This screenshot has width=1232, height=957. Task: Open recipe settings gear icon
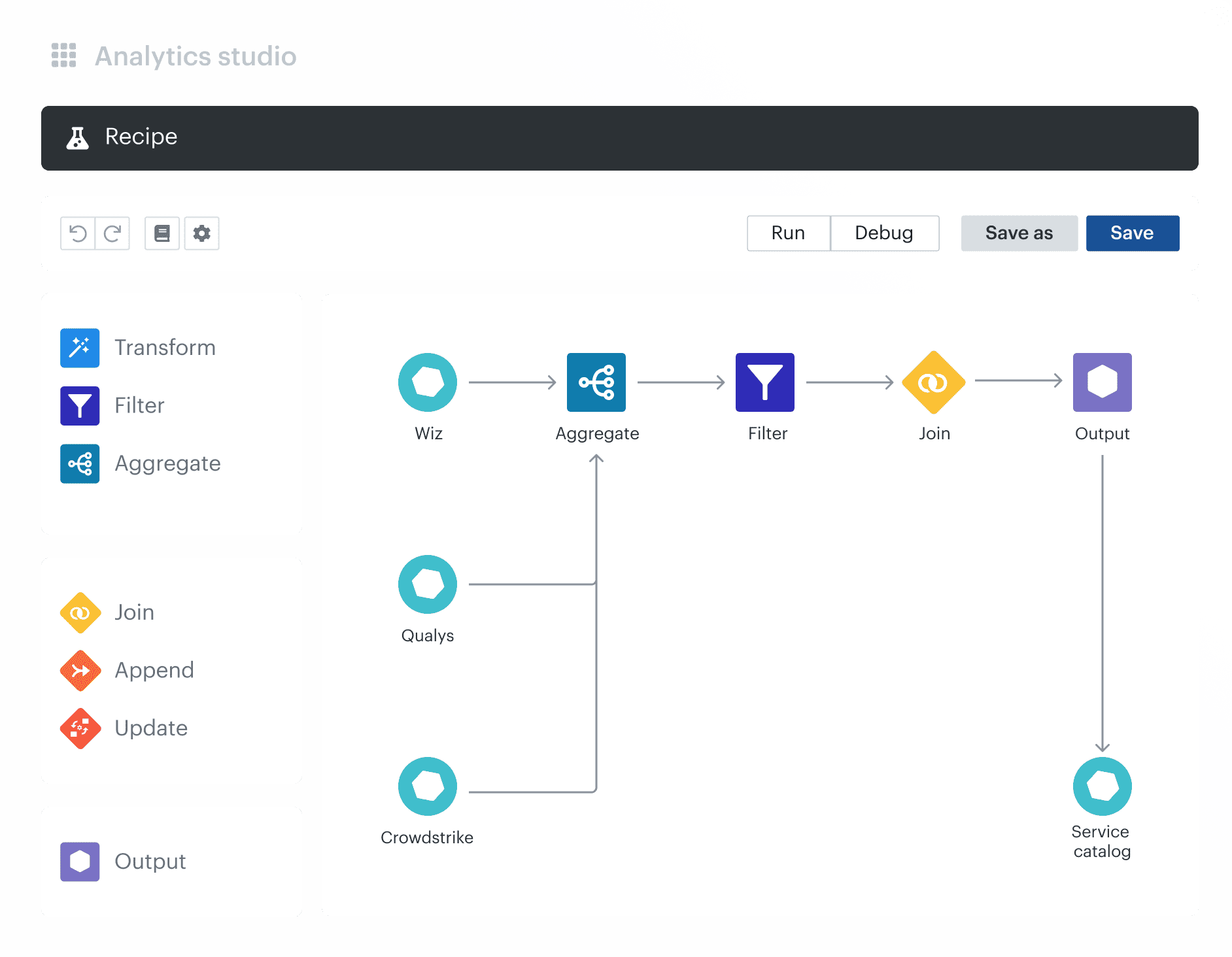tap(202, 233)
